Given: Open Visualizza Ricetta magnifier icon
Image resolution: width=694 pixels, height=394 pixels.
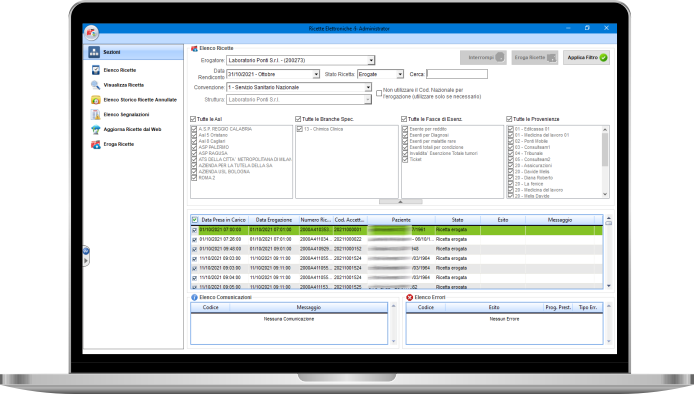Looking at the screenshot, I should click(x=96, y=85).
